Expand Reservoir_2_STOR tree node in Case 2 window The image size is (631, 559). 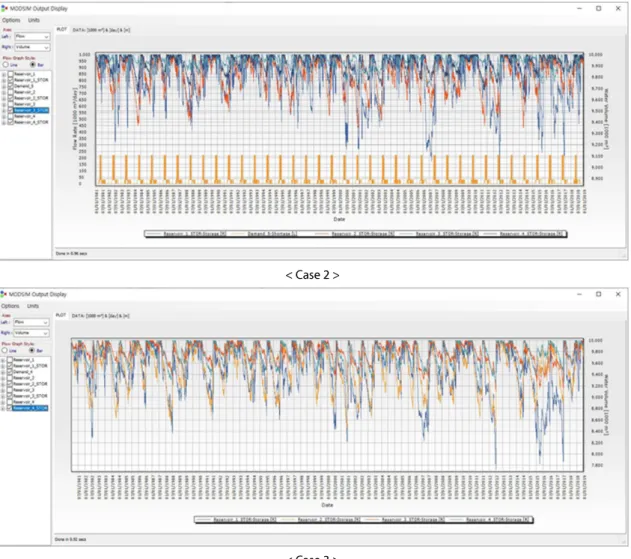(4, 99)
